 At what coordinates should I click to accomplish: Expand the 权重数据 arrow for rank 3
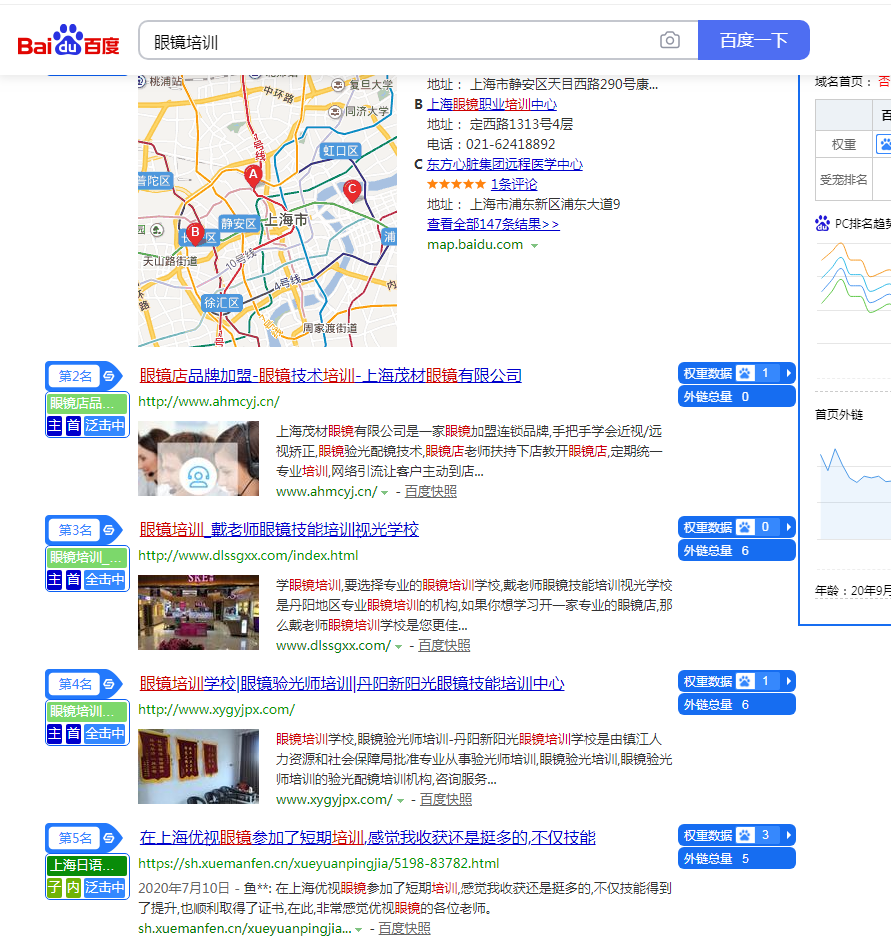point(788,527)
